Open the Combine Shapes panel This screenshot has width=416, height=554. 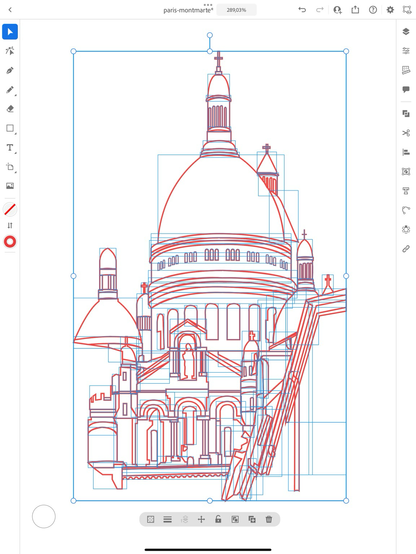pos(406,114)
